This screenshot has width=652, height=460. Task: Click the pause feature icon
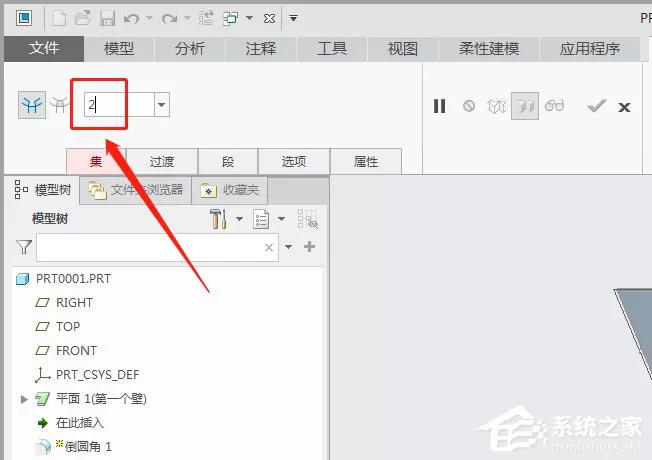point(440,106)
